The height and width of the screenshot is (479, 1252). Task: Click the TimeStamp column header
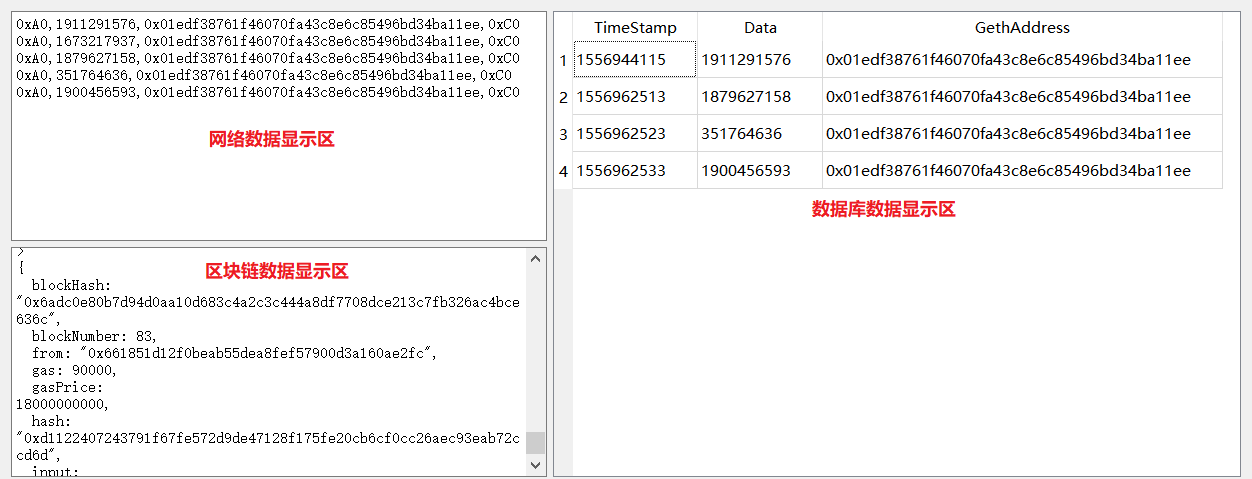click(635, 28)
